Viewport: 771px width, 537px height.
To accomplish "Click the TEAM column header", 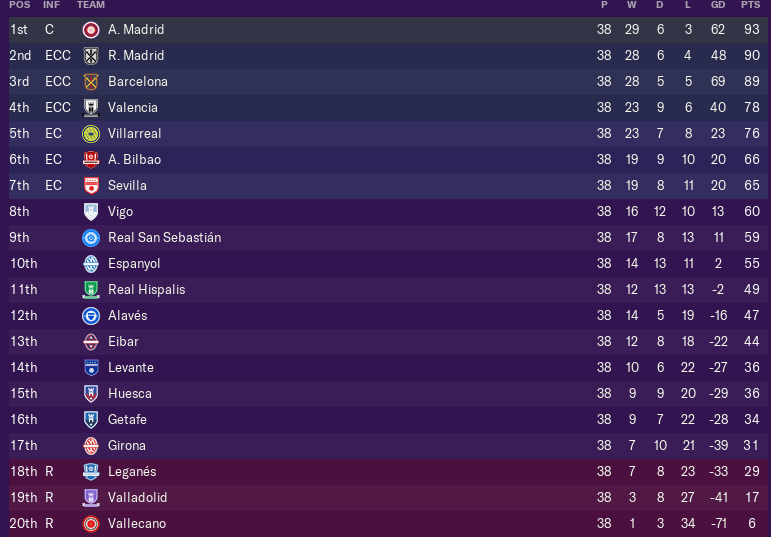I will (91, 5).
